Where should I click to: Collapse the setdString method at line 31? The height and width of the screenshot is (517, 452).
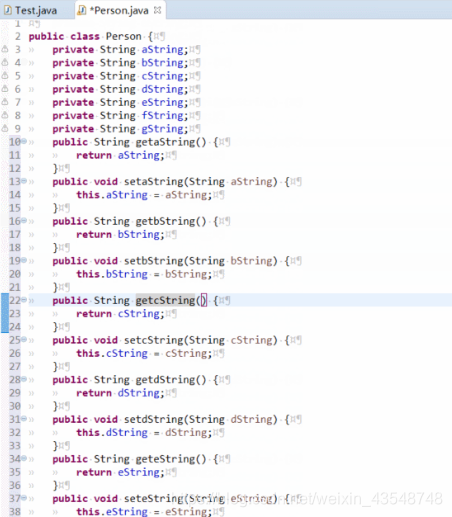click(24, 419)
